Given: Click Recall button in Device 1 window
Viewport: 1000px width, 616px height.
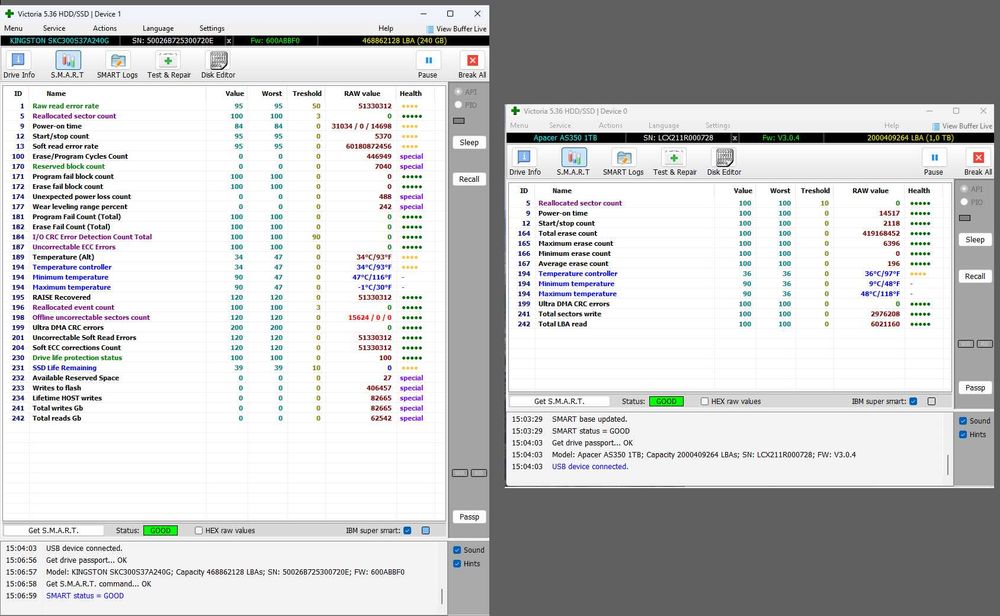Looking at the screenshot, I should pos(469,179).
